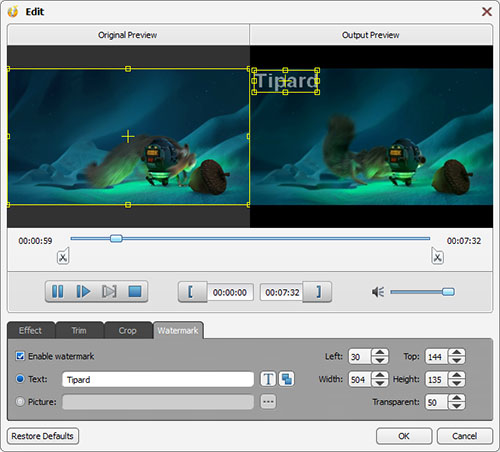Open the watermark text font settings
The image size is (500, 452).
click(268, 379)
